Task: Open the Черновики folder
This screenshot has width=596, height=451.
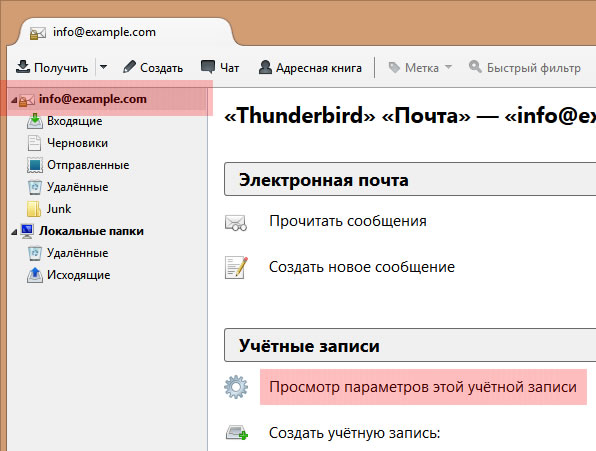Action: tap(78, 143)
